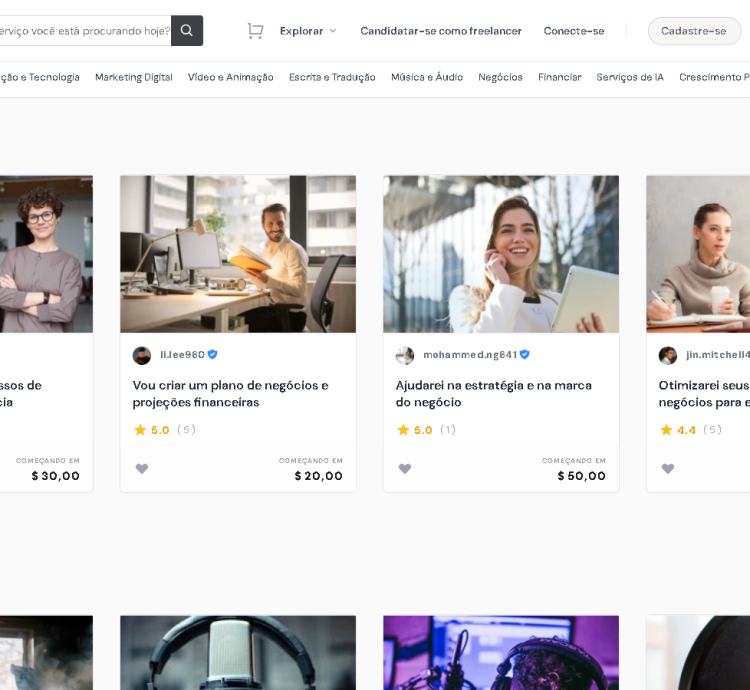Favorite the mohammed.ng641 gig with heart
Screen dimensions: 750x690
405,469
